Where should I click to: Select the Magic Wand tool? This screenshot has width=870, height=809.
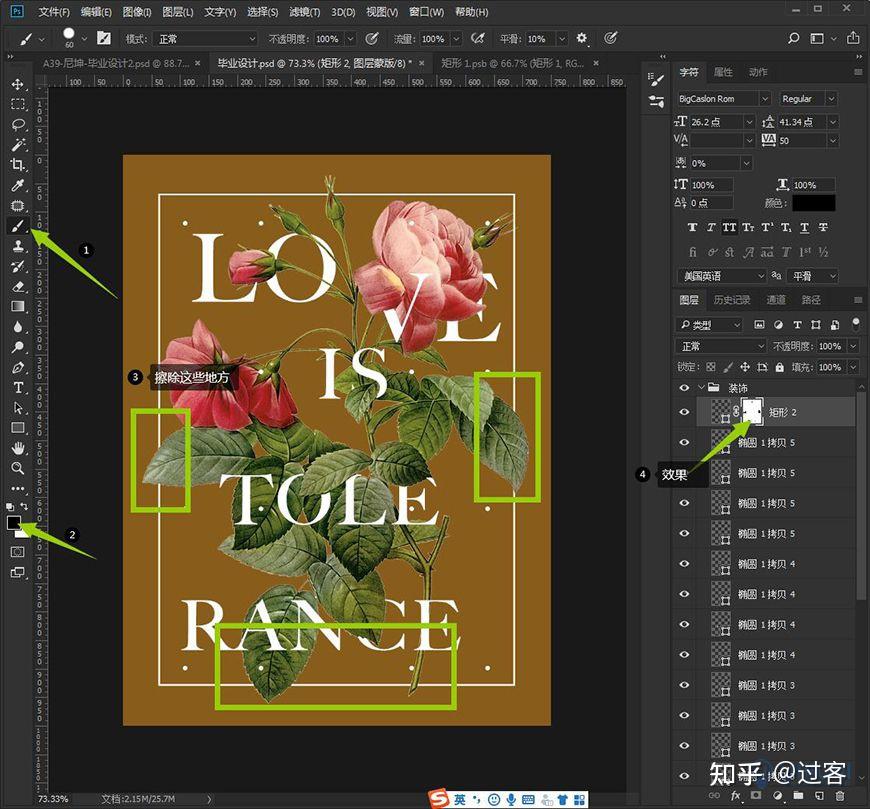pos(18,145)
